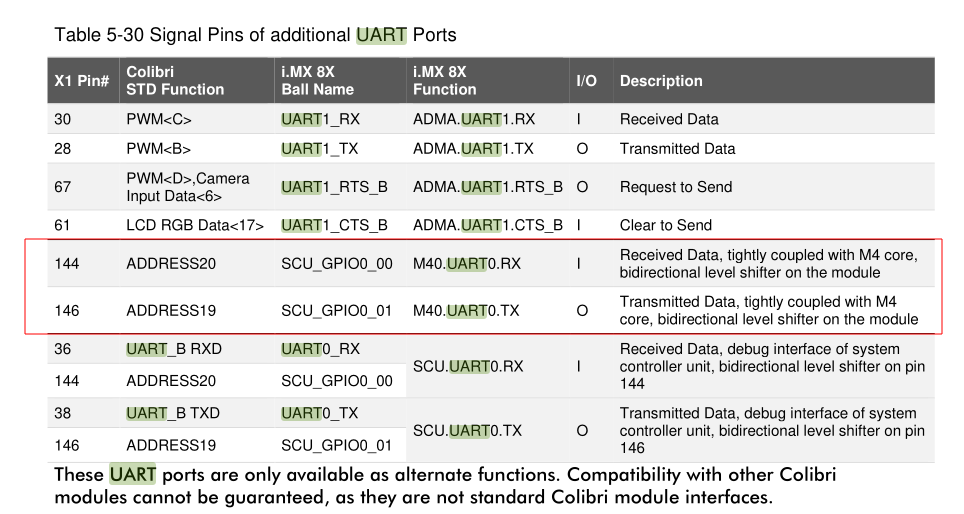
Task: Select the 'UART_B RXD' cell
Action: click(172, 349)
